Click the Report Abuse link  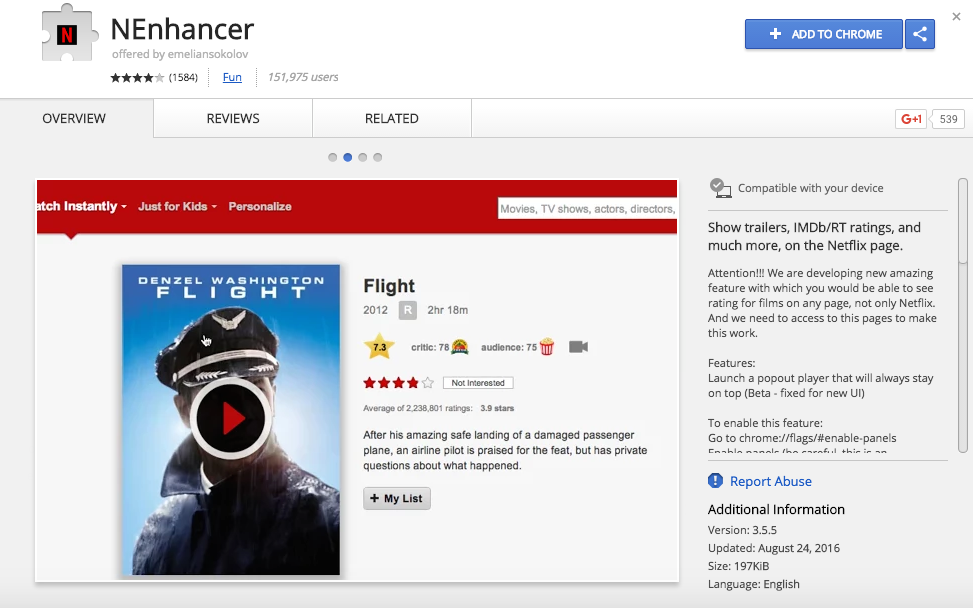[x=771, y=481]
